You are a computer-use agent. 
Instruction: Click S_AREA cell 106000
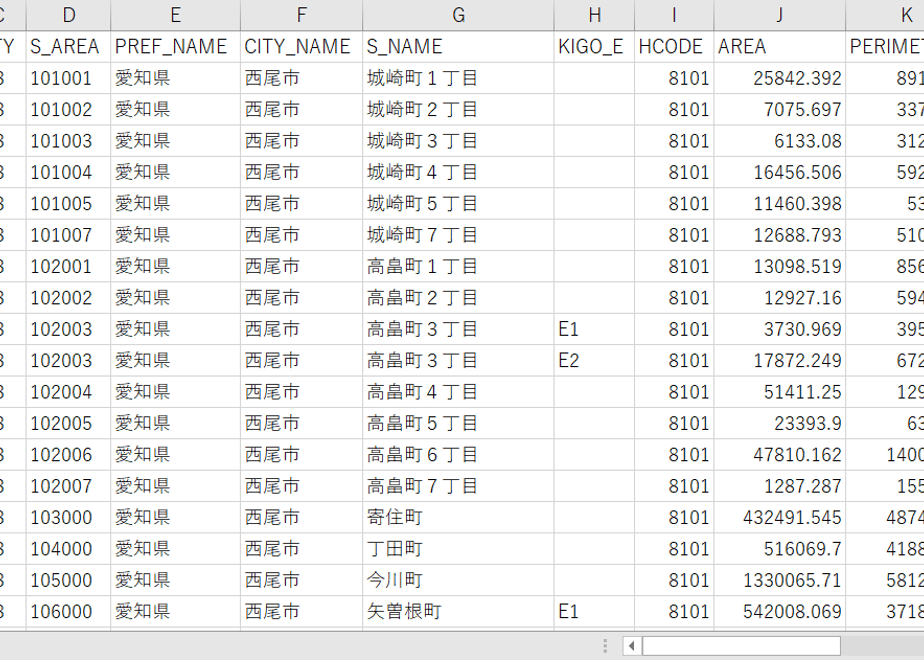[x=68, y=612]
